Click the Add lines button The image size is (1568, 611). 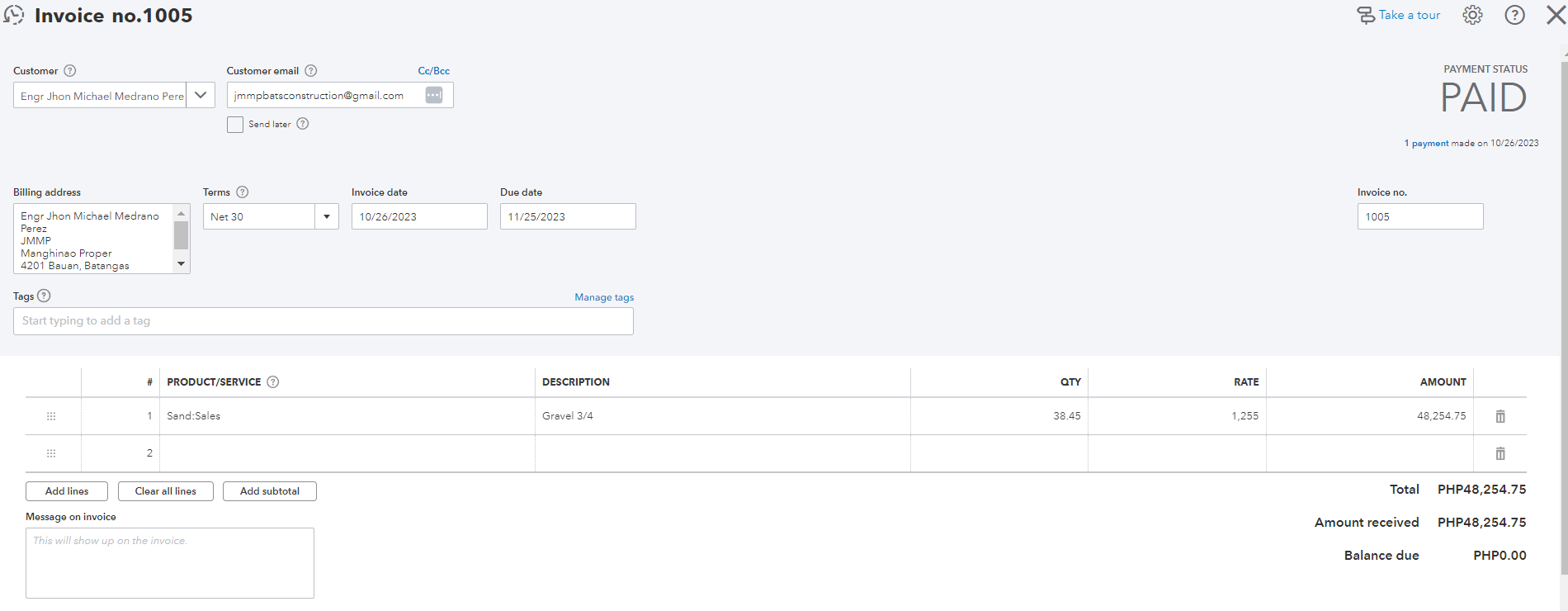67,491
